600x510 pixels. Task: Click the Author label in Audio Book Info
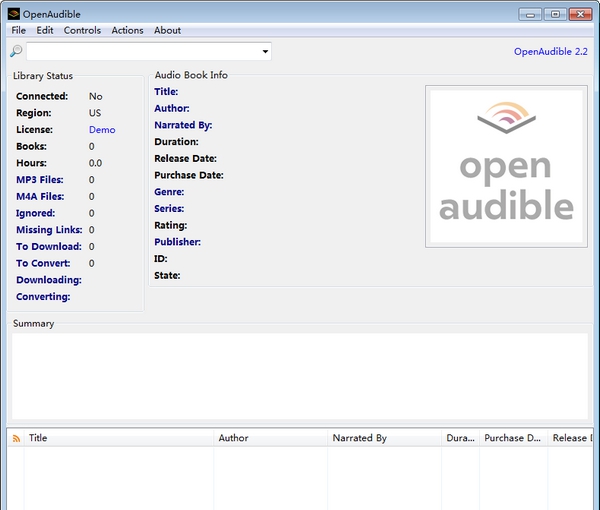[172, 109]
